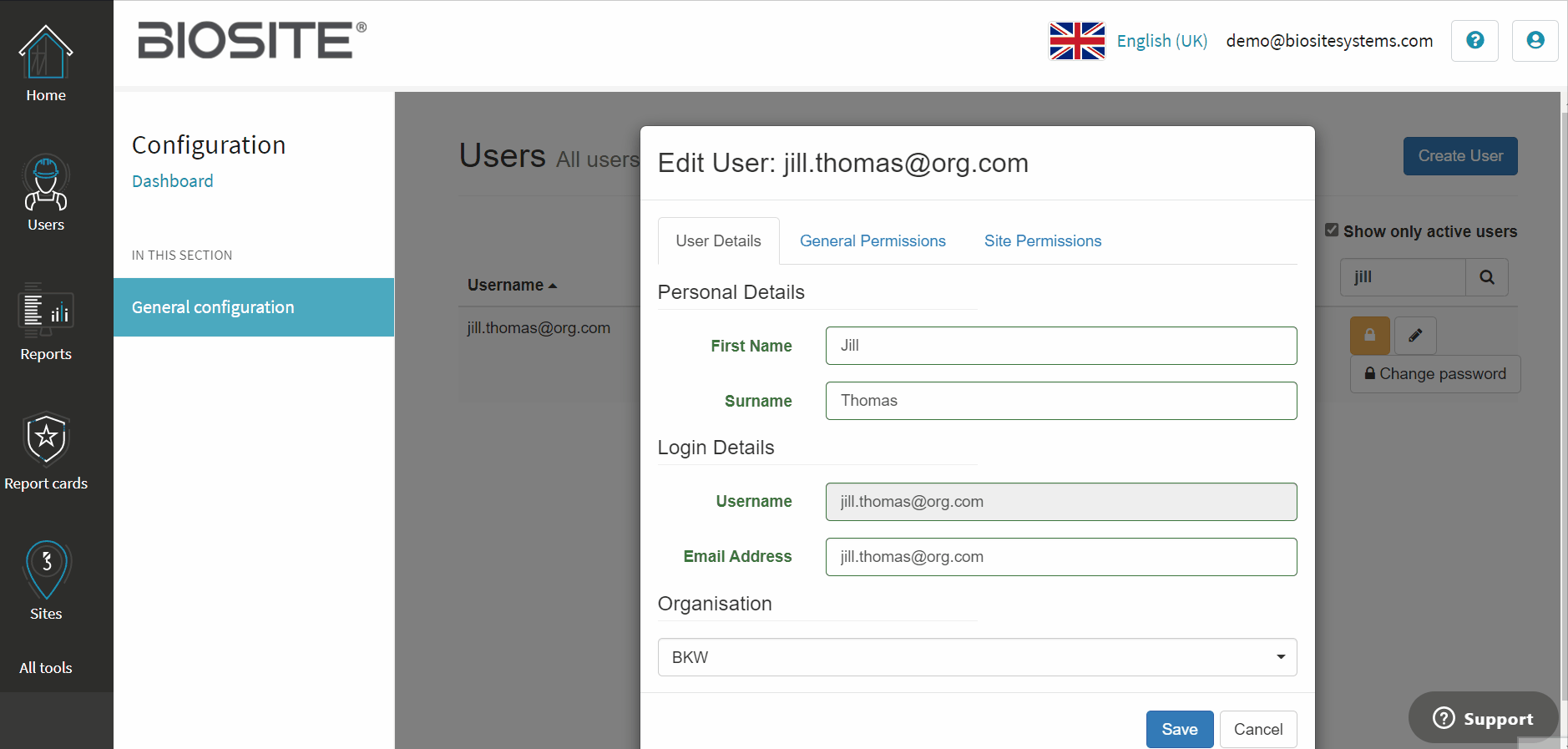Click the Save button

1179,729
